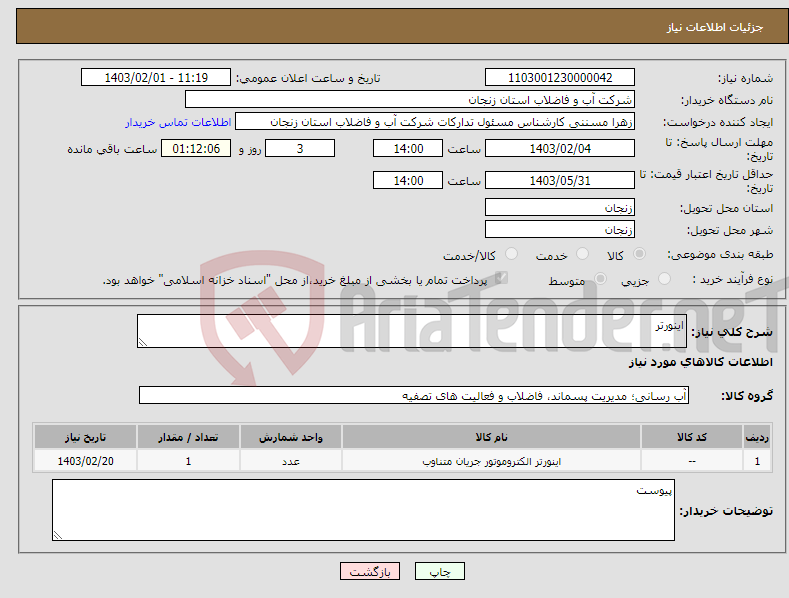This screenshot has height=598, width=789.
Task: Click the goods group field
Action: [414, 395]
